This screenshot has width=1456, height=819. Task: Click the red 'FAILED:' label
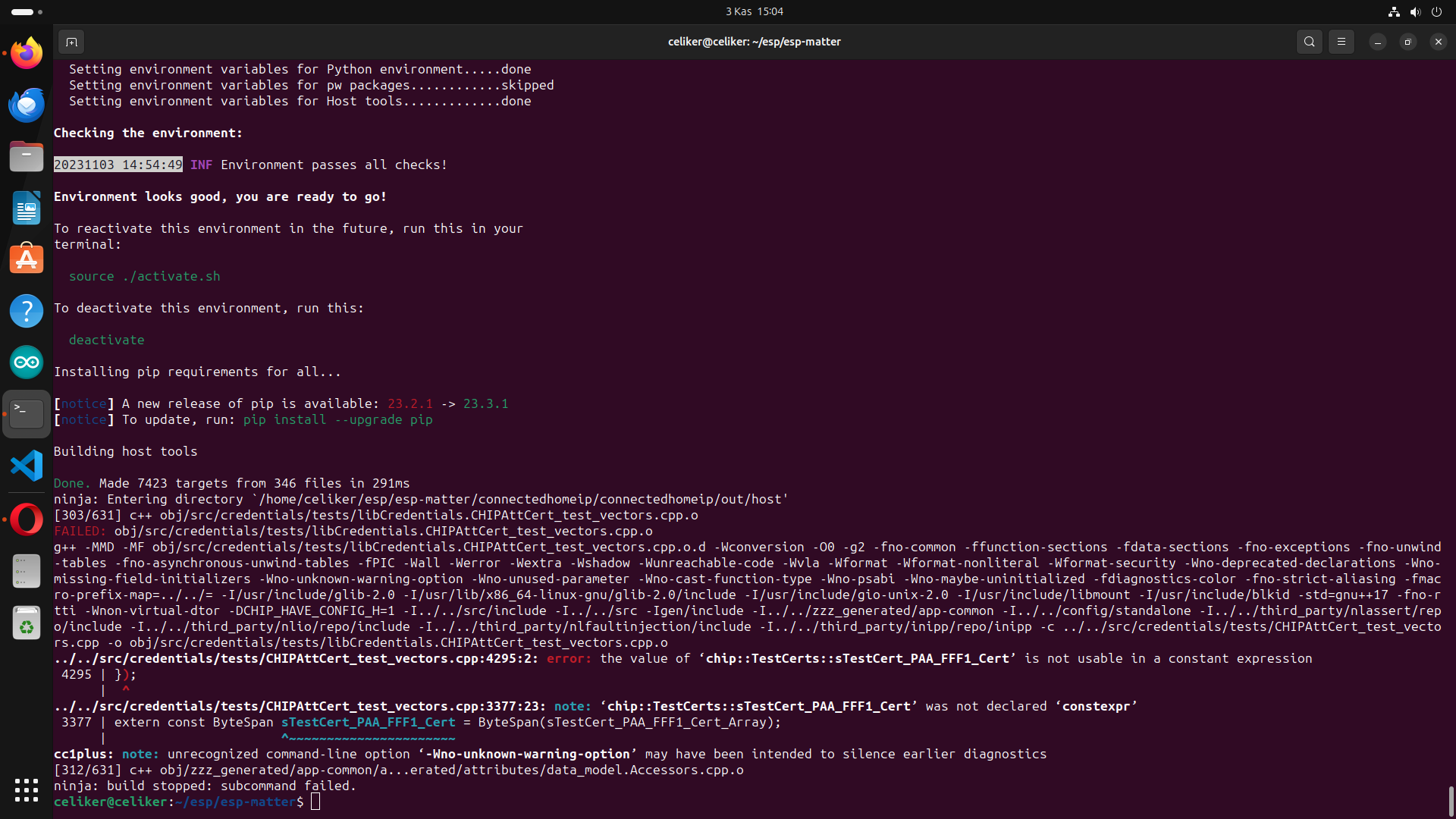click(x=80, y=531)
